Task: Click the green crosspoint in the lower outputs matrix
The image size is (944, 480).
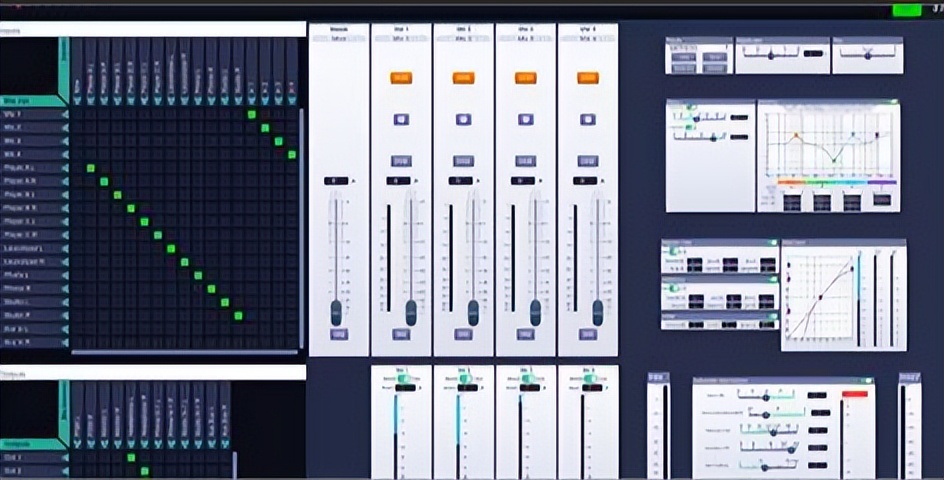Action: (131, 457)
